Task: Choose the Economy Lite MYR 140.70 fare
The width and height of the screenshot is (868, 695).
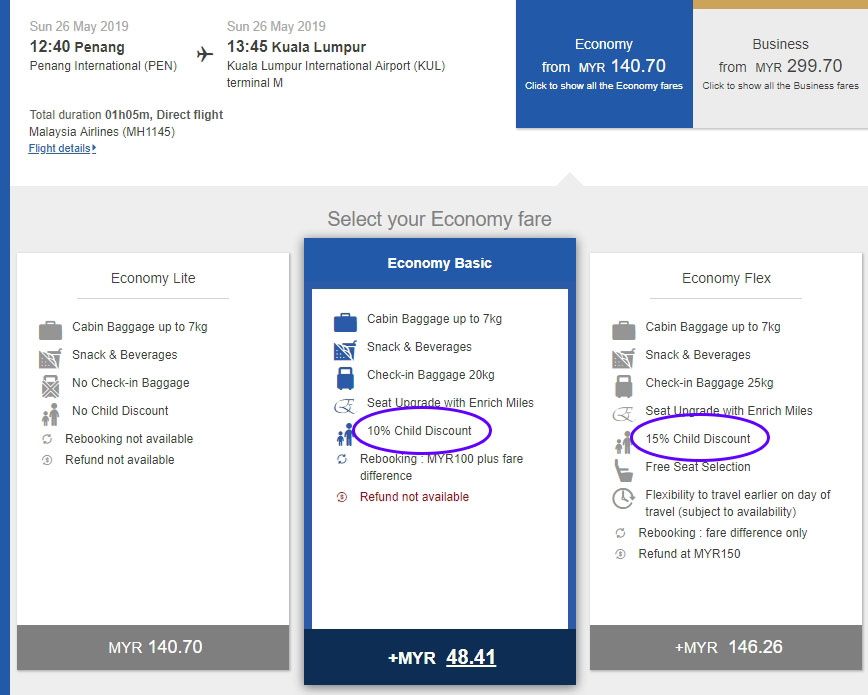Action: pyautogui.click(x=154, y=647)
